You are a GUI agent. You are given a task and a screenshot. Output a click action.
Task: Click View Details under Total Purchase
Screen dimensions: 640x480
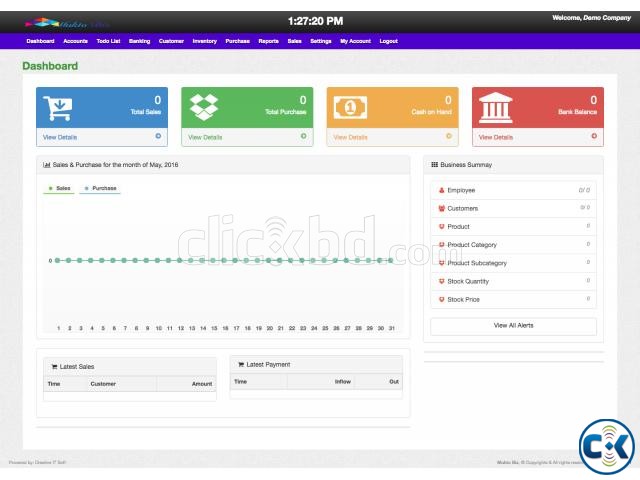(205, 137)
